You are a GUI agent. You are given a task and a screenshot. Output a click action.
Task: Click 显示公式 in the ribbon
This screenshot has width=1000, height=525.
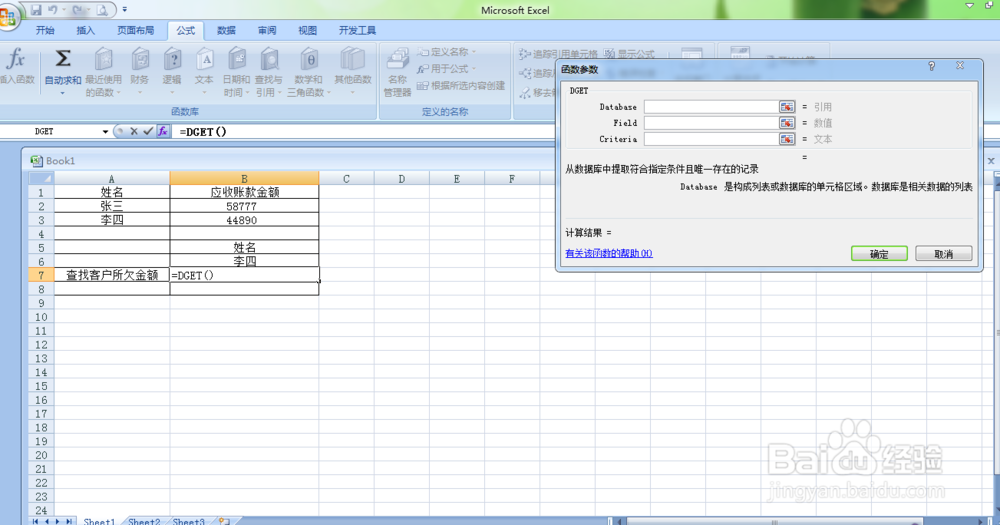coord(629,54)
